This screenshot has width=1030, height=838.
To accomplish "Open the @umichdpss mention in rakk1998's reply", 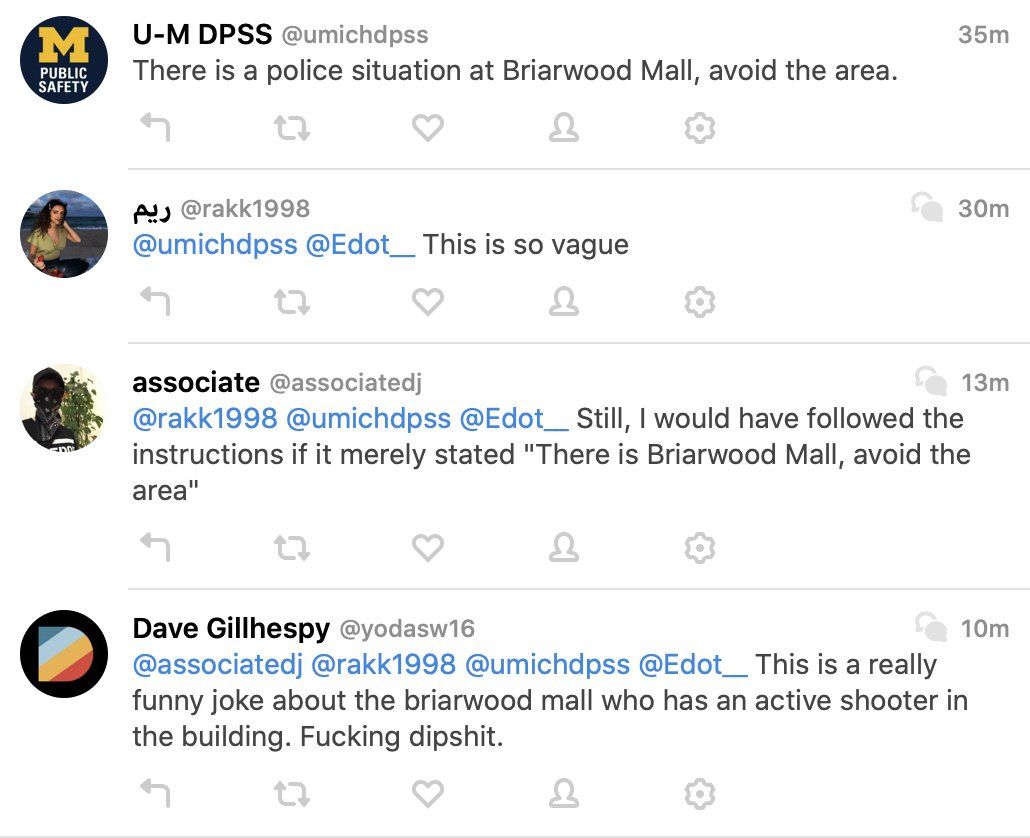I will tap(213, 245).
